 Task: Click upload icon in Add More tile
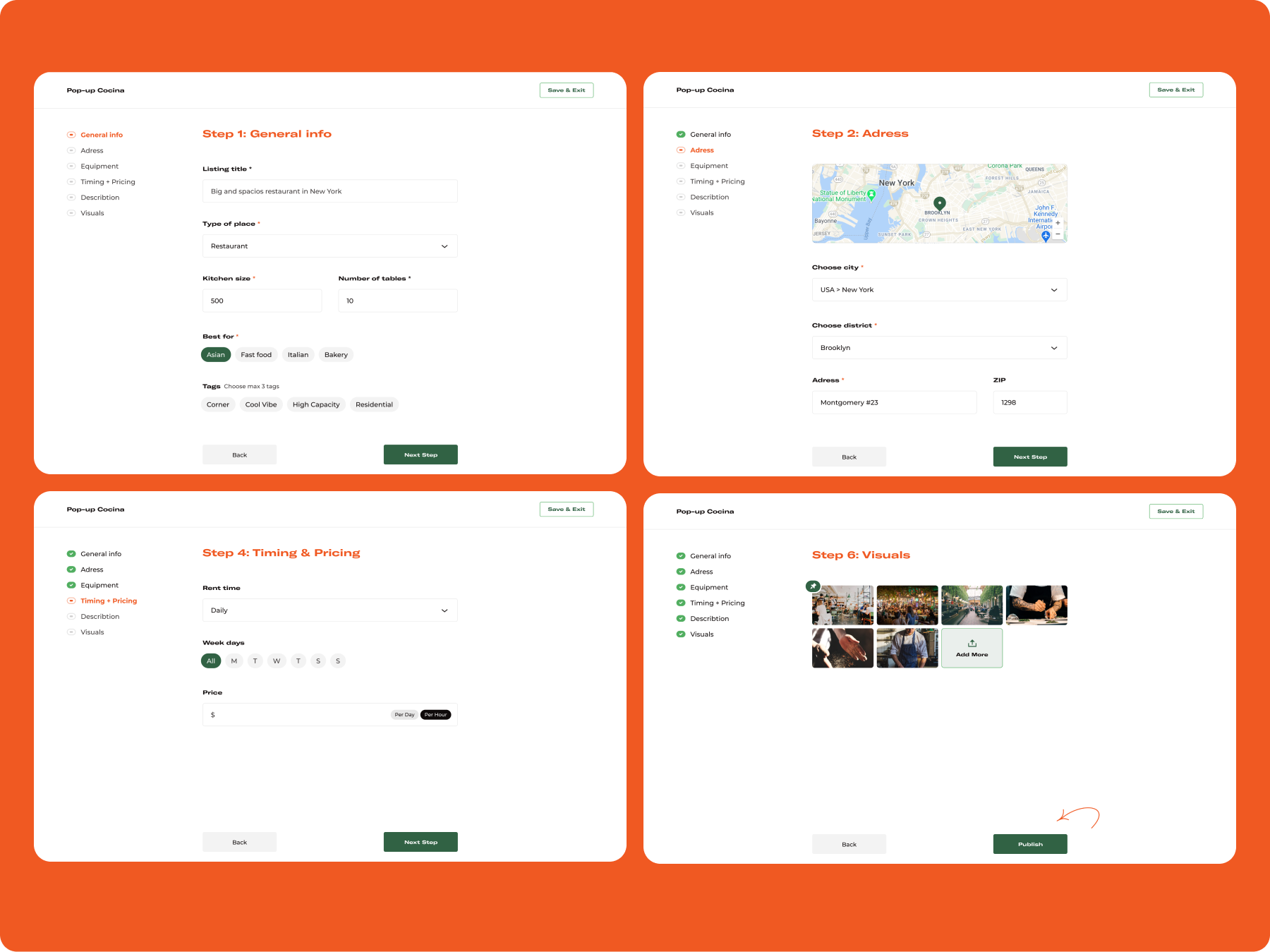tap(972, 643)
